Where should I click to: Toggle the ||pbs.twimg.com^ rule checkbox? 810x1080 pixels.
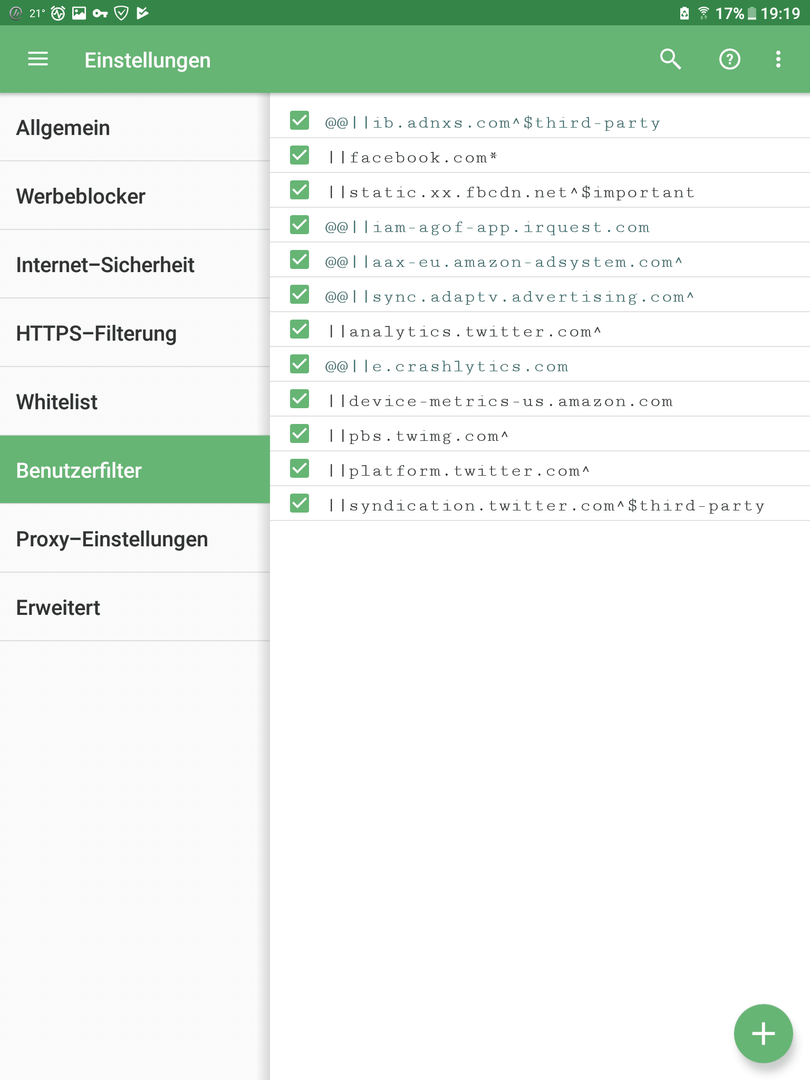coord(300,434)
